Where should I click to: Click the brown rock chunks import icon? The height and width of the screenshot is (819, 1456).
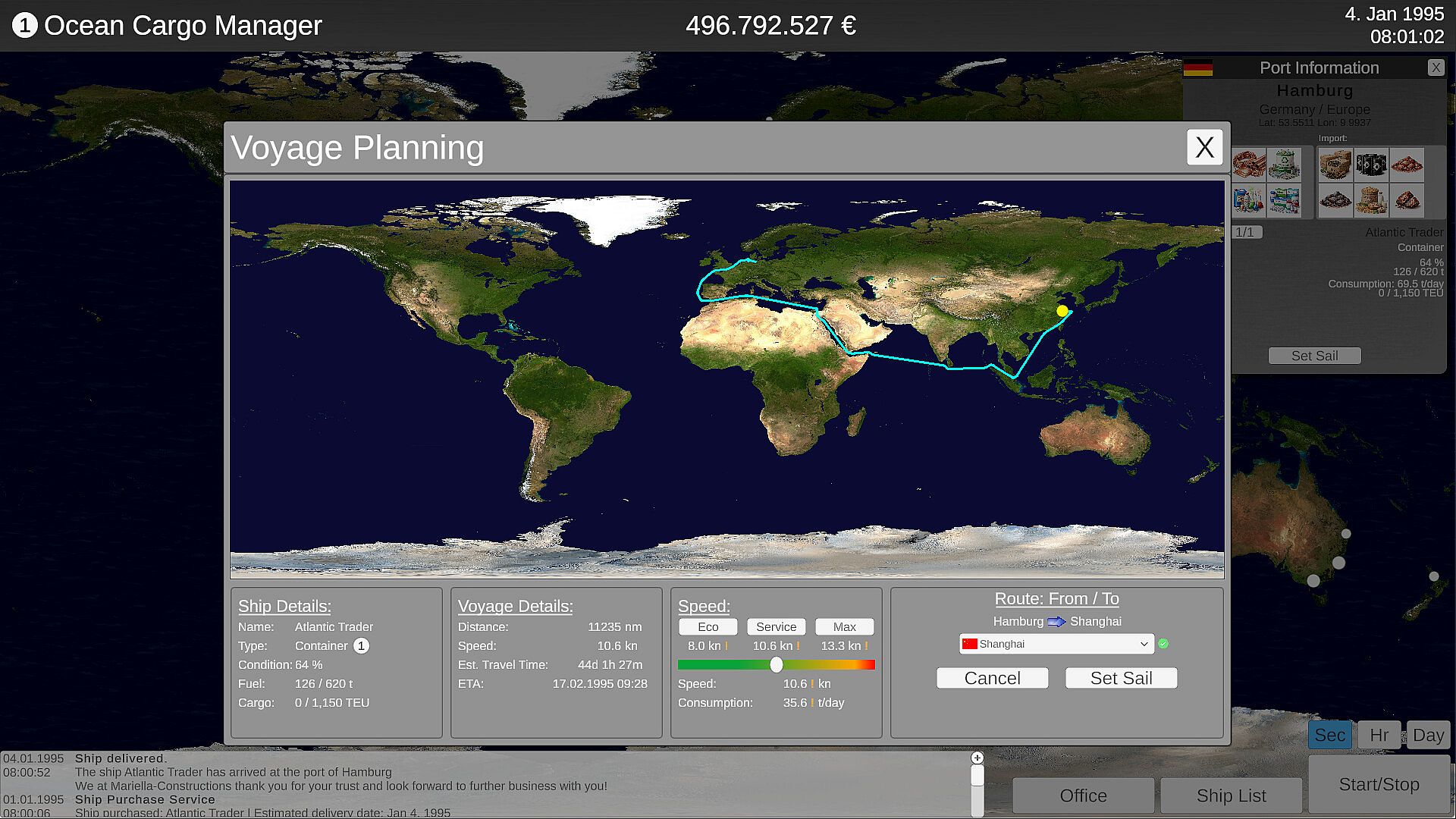coord(1407,200)
